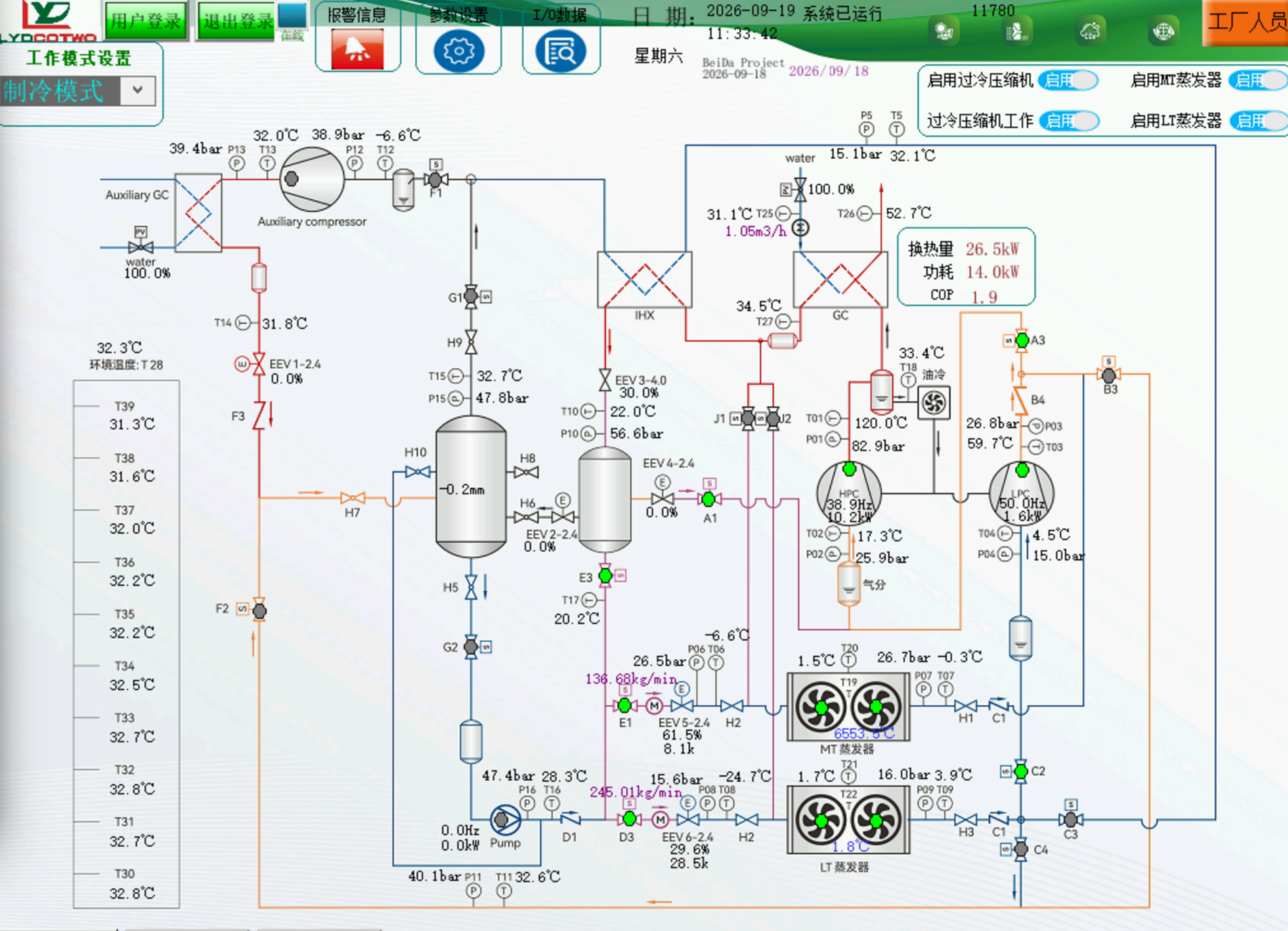
Task: Click the LPC compressor symbol
Action: point(1021,494)
